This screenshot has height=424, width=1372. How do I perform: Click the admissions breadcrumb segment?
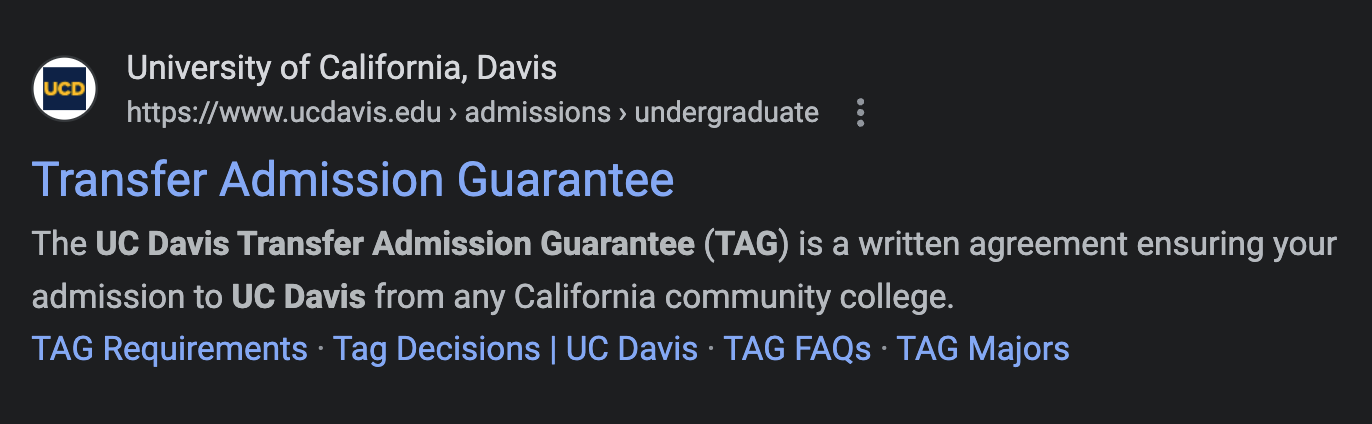click(538, 113)
